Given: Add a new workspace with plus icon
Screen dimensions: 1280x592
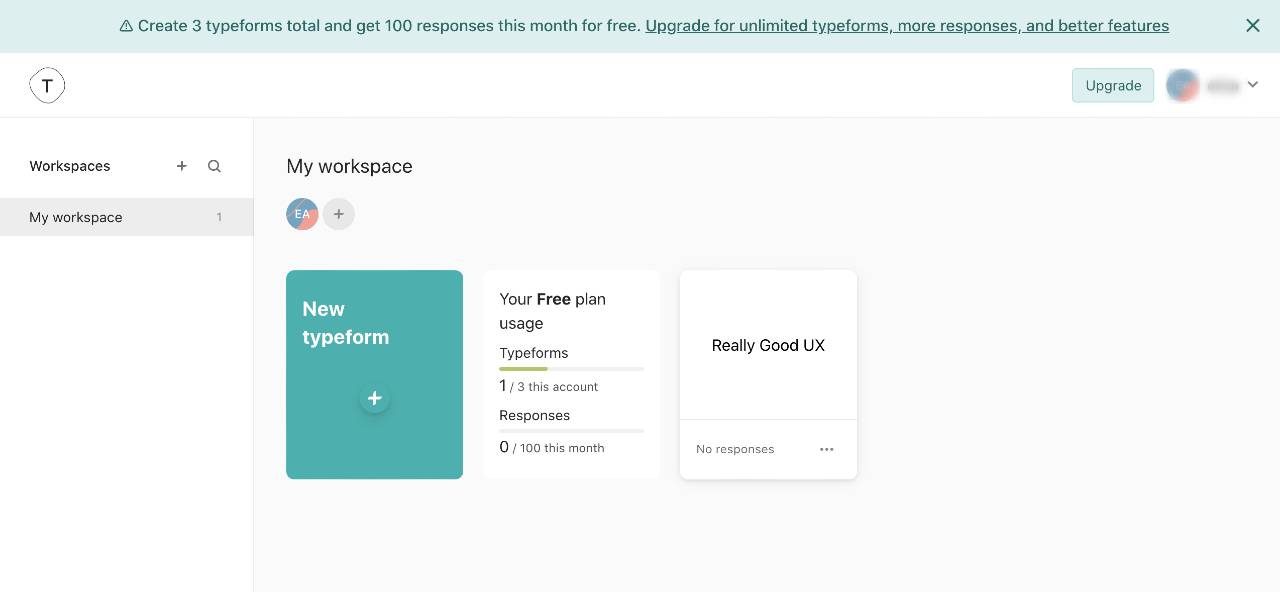Looking at the screenshot, I should click(182, 166).
